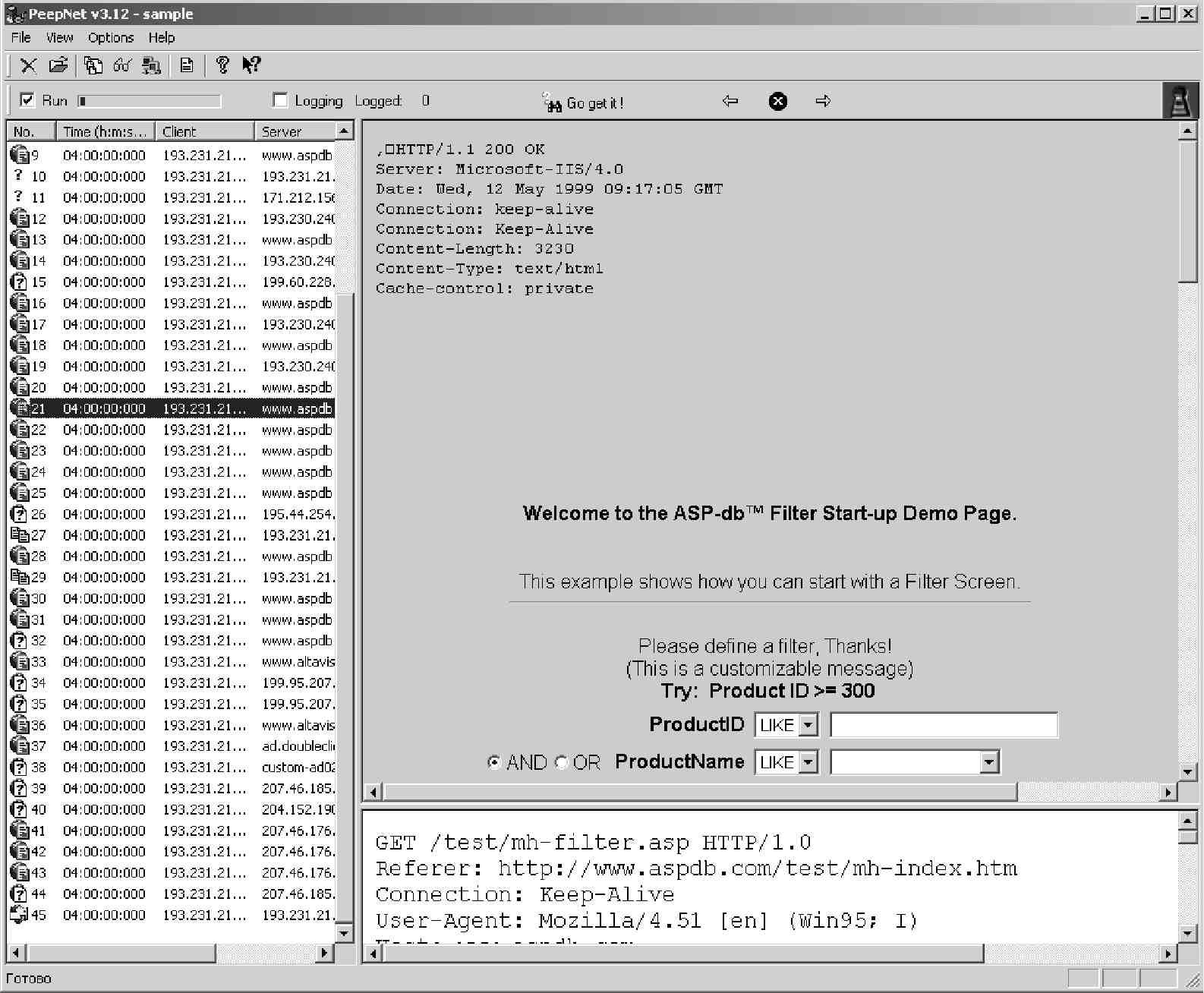The width and height of the screenshot is (1204, 993).
Task: Click the question page icon of packet 26
Action: coord(20,514)
